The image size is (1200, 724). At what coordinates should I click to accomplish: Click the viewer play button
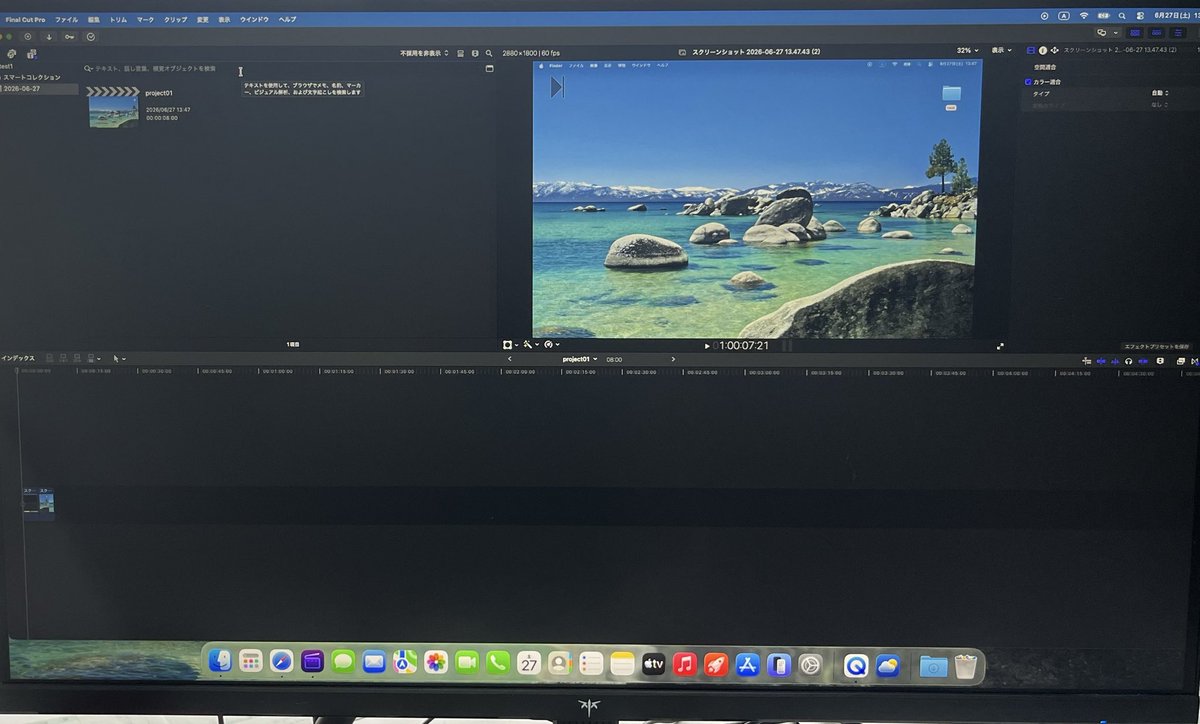tap(707, 346)
